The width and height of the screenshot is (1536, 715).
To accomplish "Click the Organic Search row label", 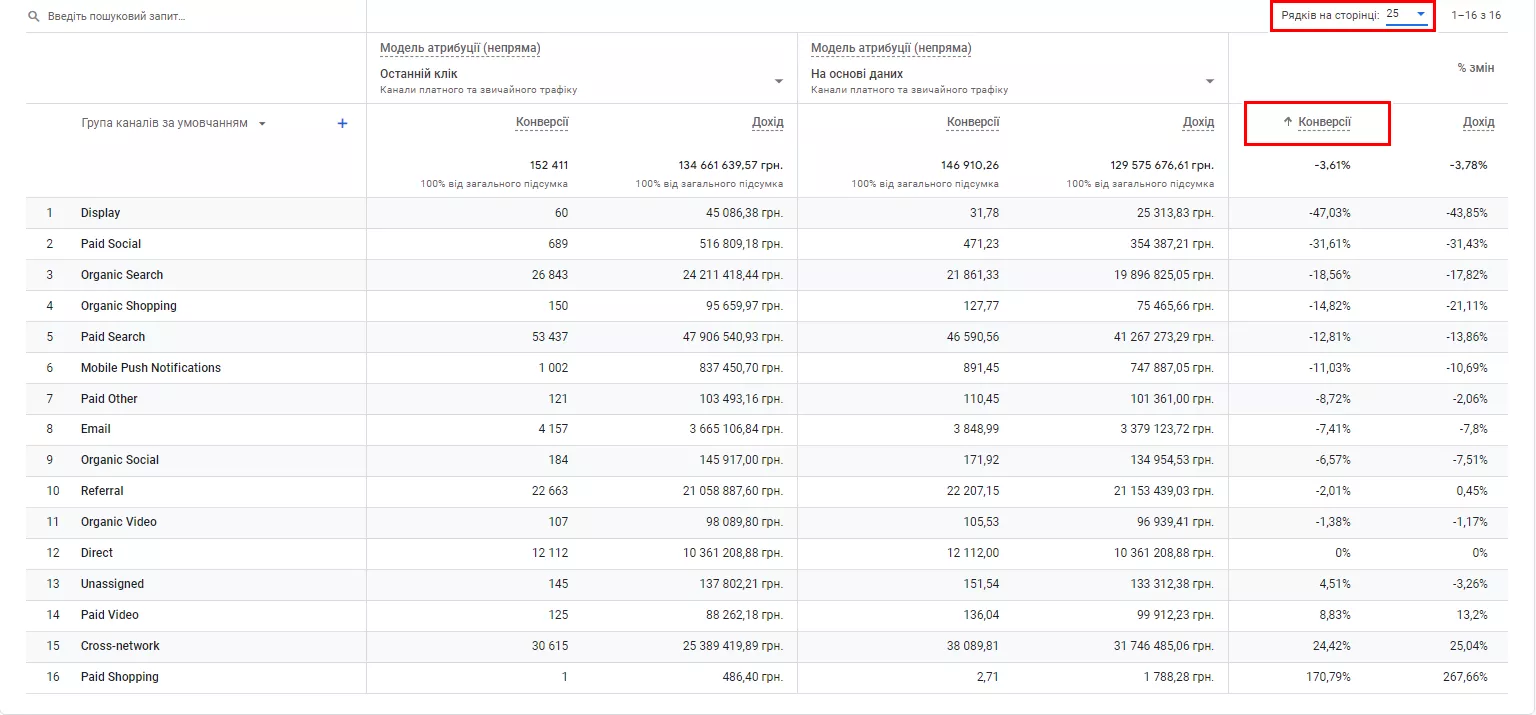I will (122, 275).
